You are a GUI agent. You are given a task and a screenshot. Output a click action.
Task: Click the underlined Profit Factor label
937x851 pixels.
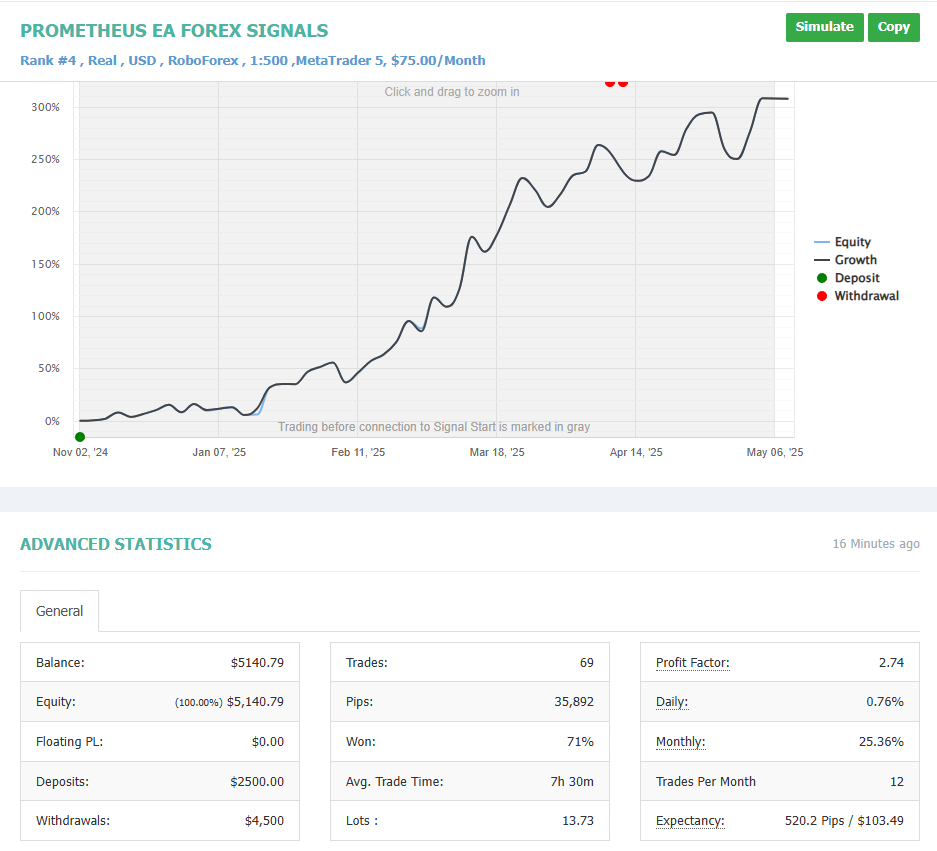point(693,662)
